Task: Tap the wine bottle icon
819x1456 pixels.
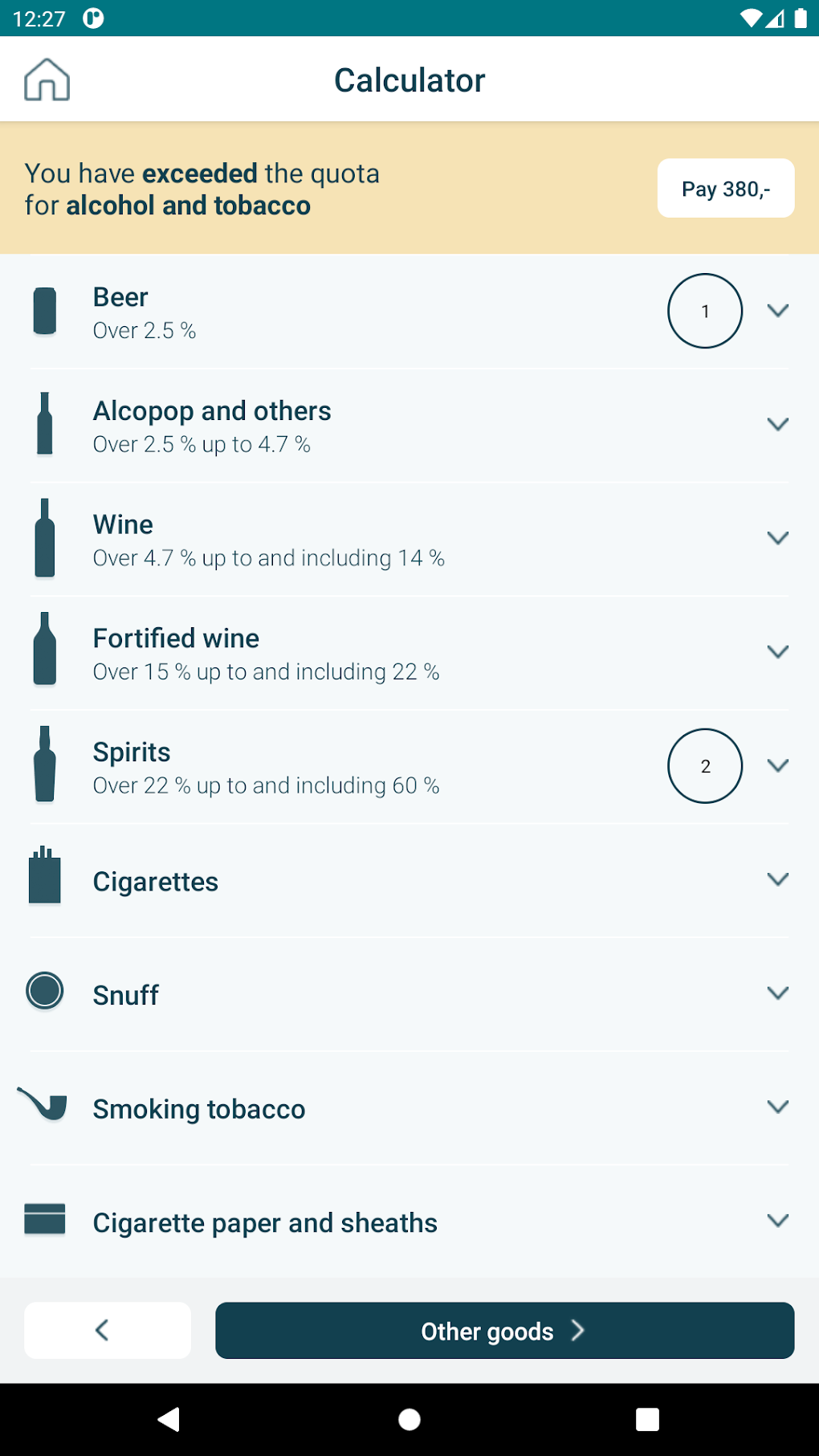Action: click(x=45, y=538)
